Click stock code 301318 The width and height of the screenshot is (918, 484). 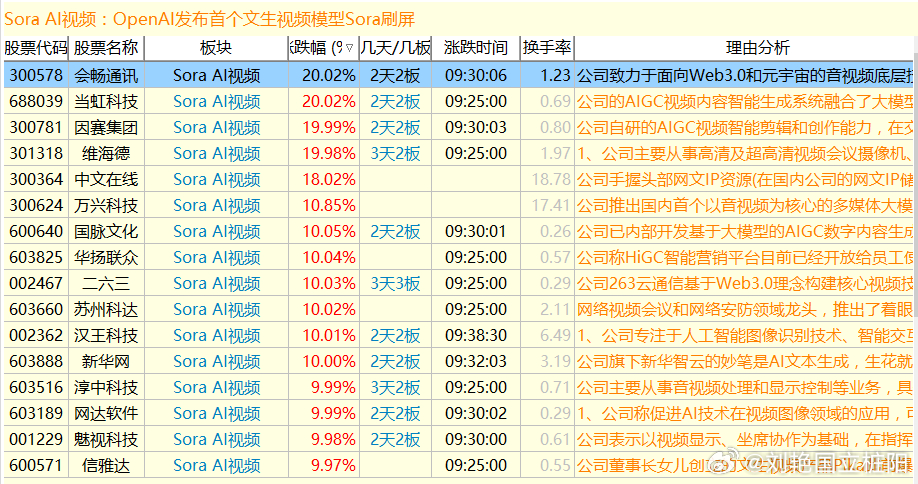click(x=36, y=153)
